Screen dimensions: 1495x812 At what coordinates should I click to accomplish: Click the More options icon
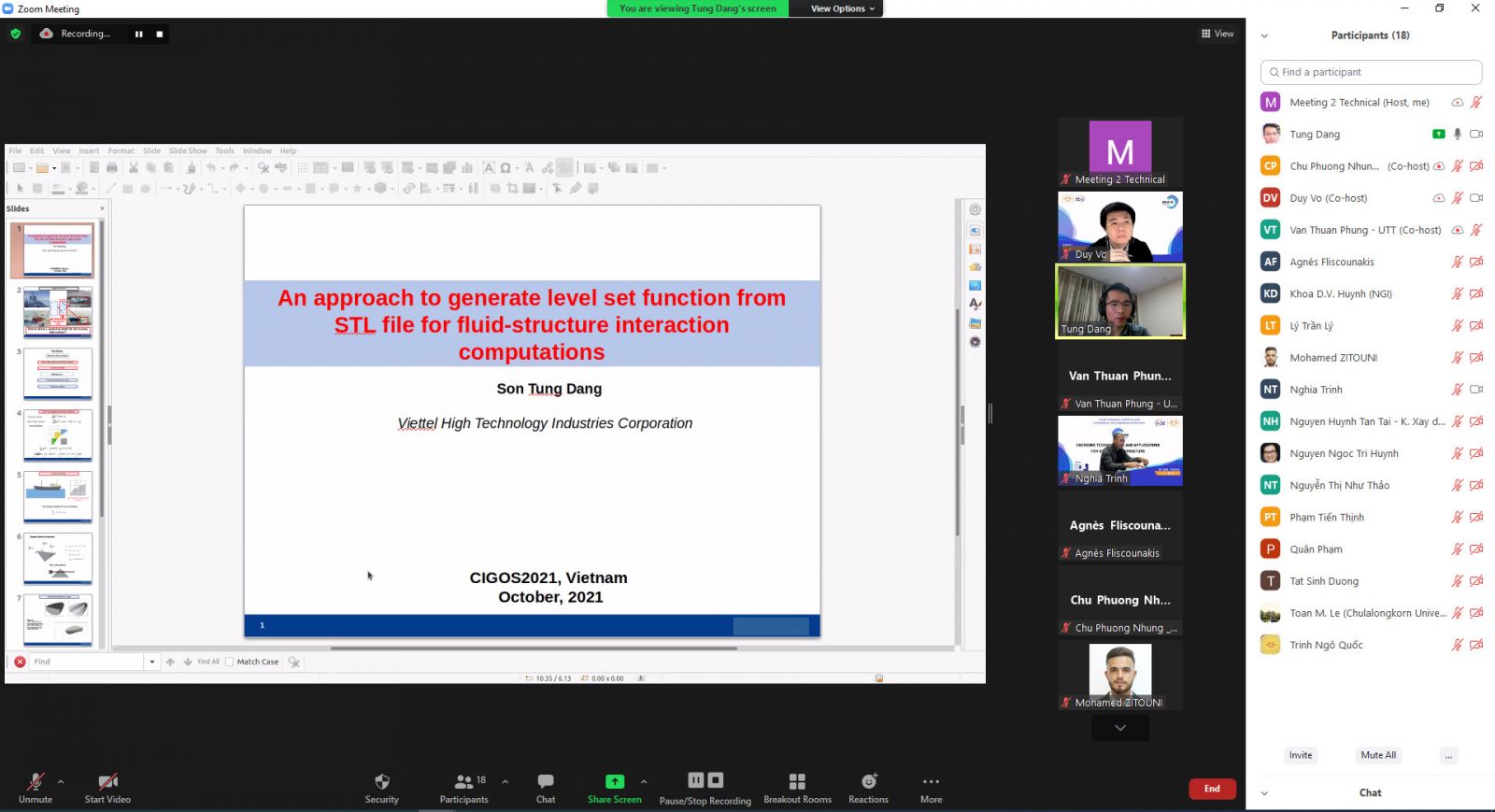click(931, 782)
